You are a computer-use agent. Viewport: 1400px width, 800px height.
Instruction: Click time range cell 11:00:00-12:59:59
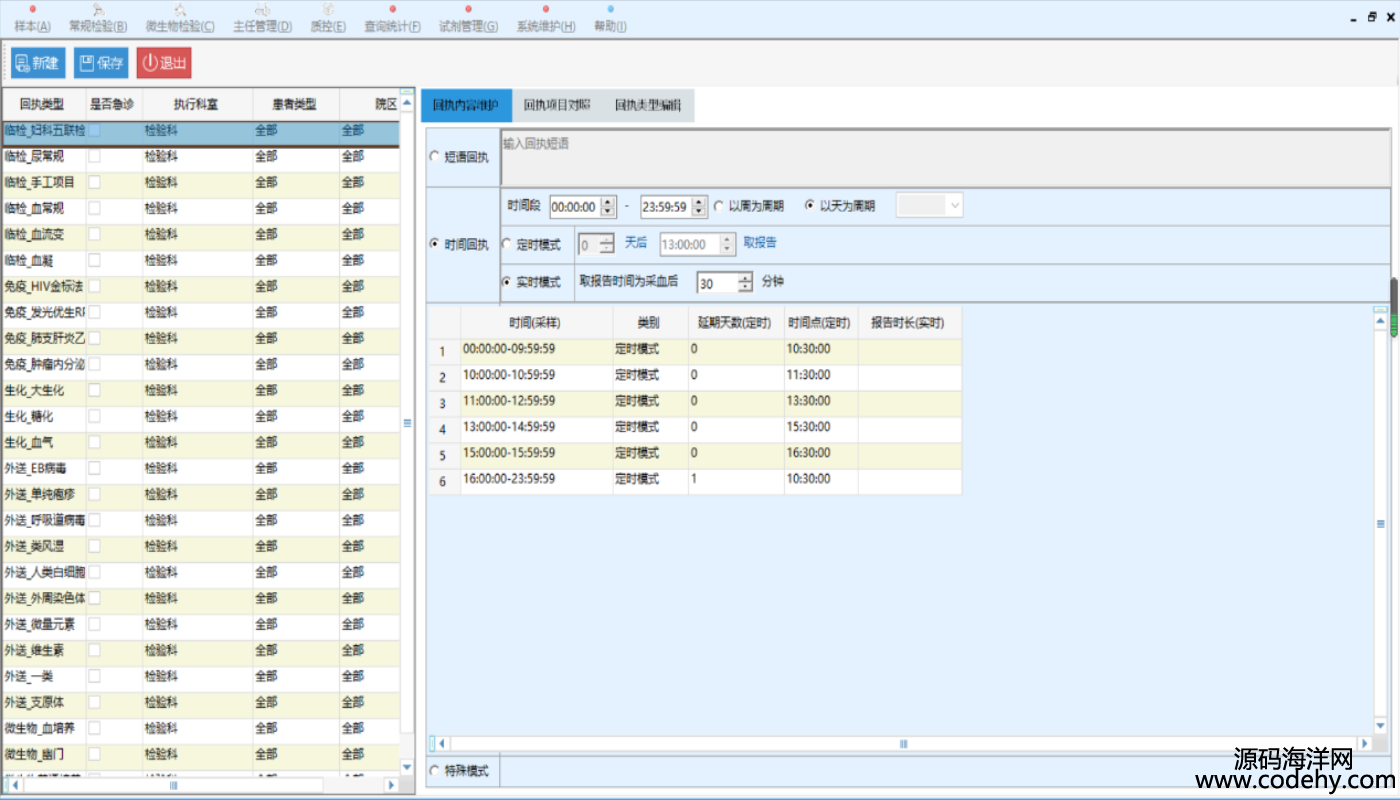pos(536,403)
